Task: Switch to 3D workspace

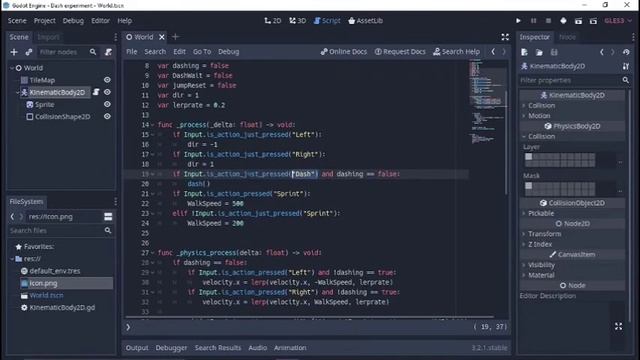Action: pos(298,20)
